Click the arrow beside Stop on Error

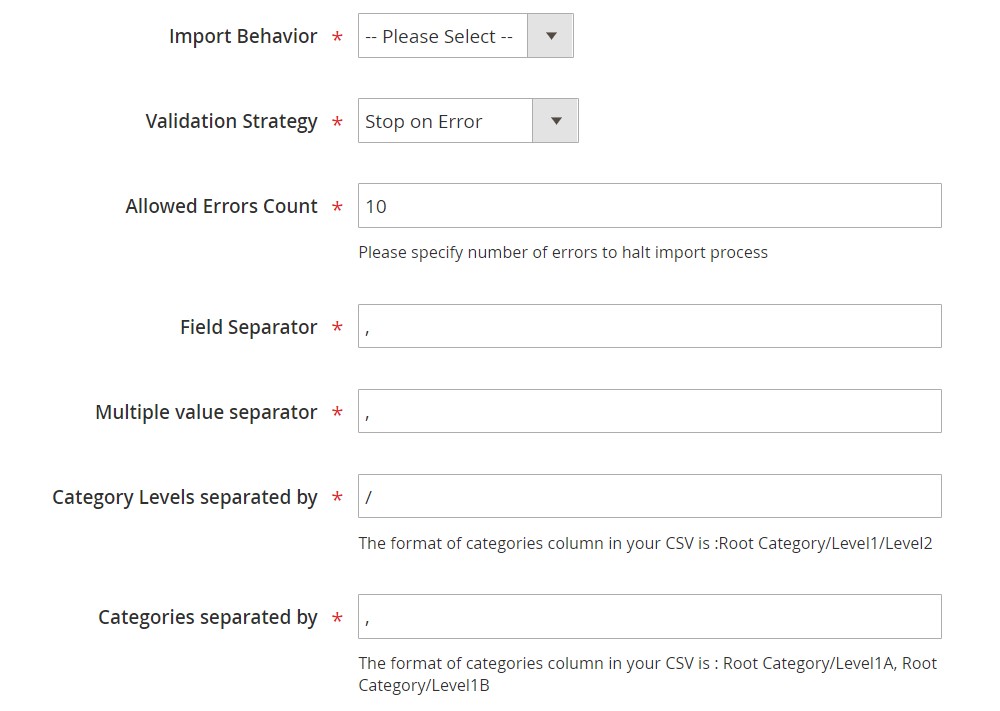[556, 122]
